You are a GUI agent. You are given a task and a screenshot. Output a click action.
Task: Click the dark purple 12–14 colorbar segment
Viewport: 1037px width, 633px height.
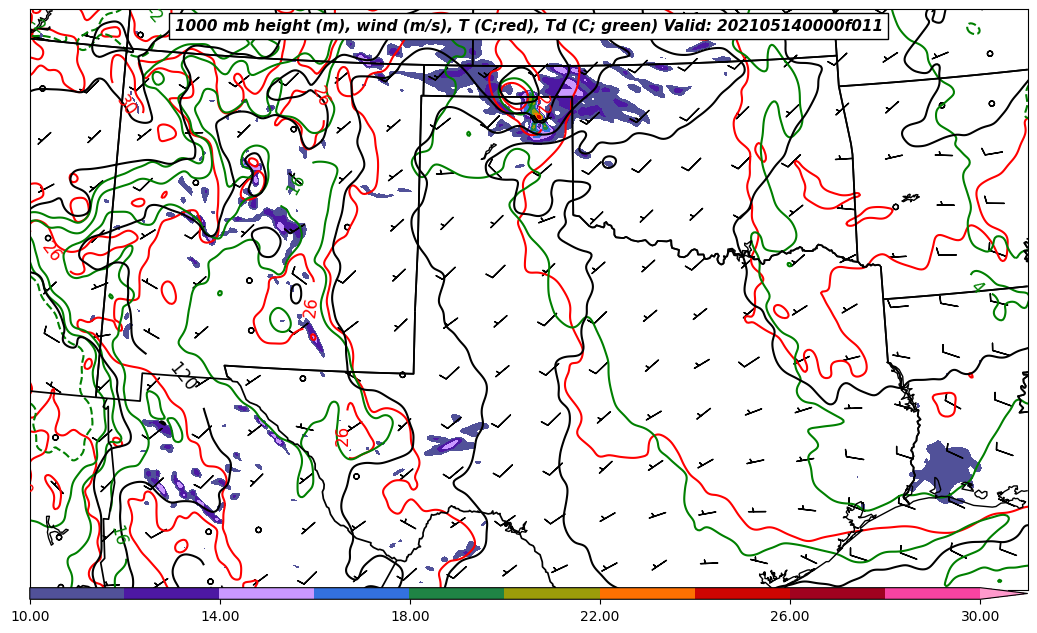(x=172, y=593)
